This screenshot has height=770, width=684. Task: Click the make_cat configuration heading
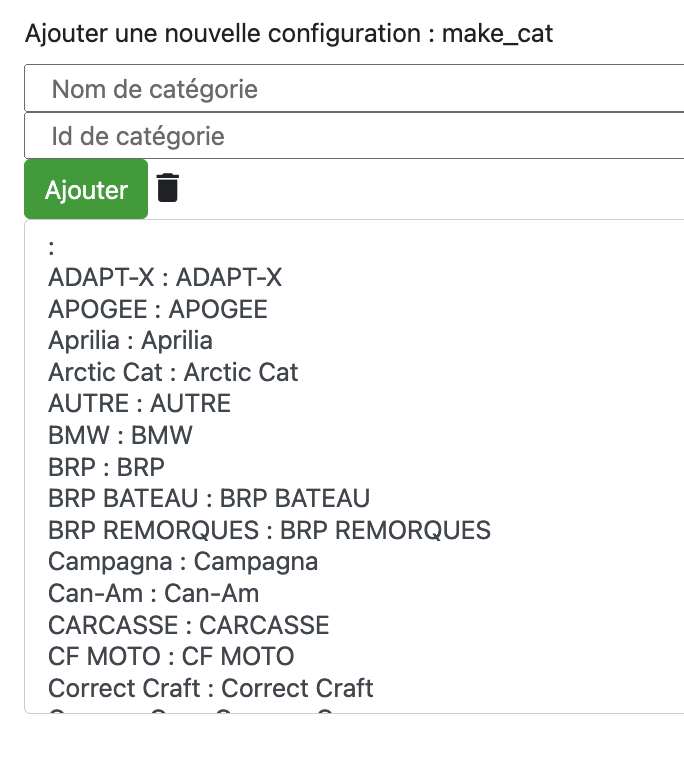[289, 34]
